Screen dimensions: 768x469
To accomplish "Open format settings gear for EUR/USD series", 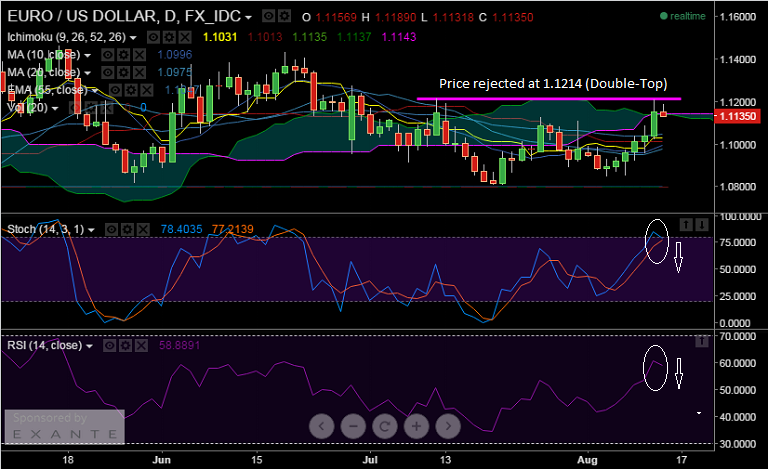I will point(285,17).
